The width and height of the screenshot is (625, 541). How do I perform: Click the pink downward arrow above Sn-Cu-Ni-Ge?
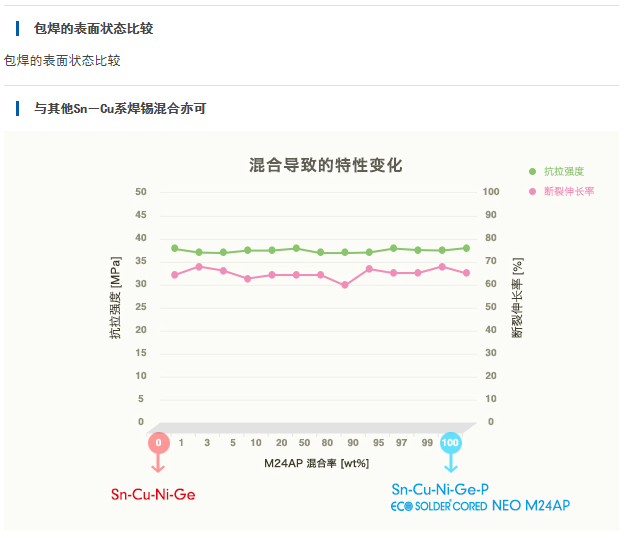(x=158, y=464)
